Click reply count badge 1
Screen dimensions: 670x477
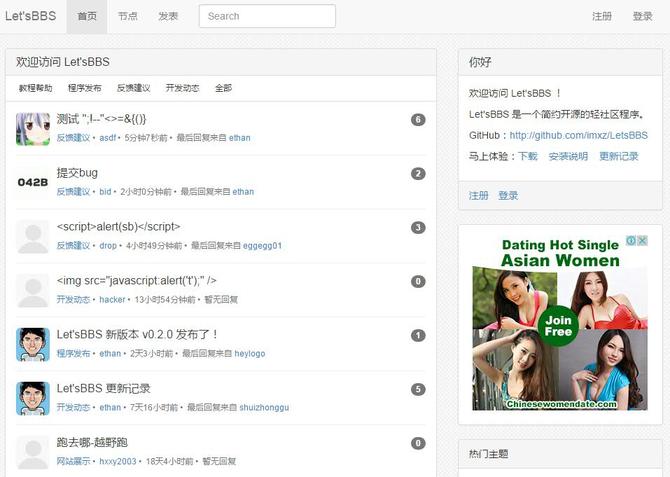(418, 336)
